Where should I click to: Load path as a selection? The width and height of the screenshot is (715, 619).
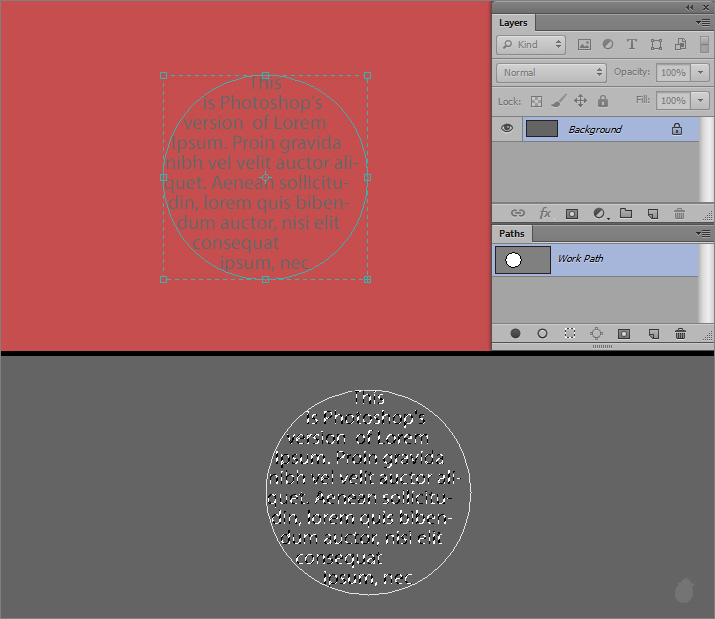coord(569,333)
